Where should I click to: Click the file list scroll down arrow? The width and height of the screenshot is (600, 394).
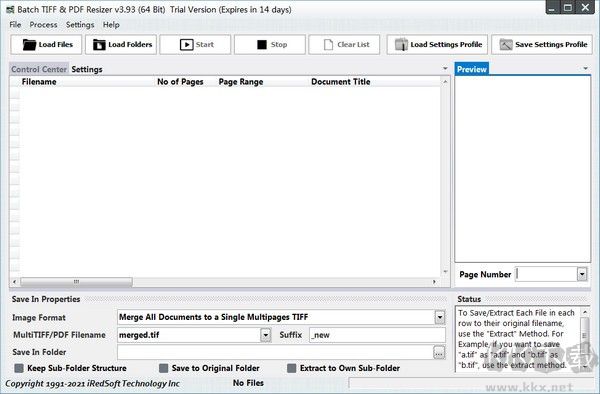(x=445, y=272)
